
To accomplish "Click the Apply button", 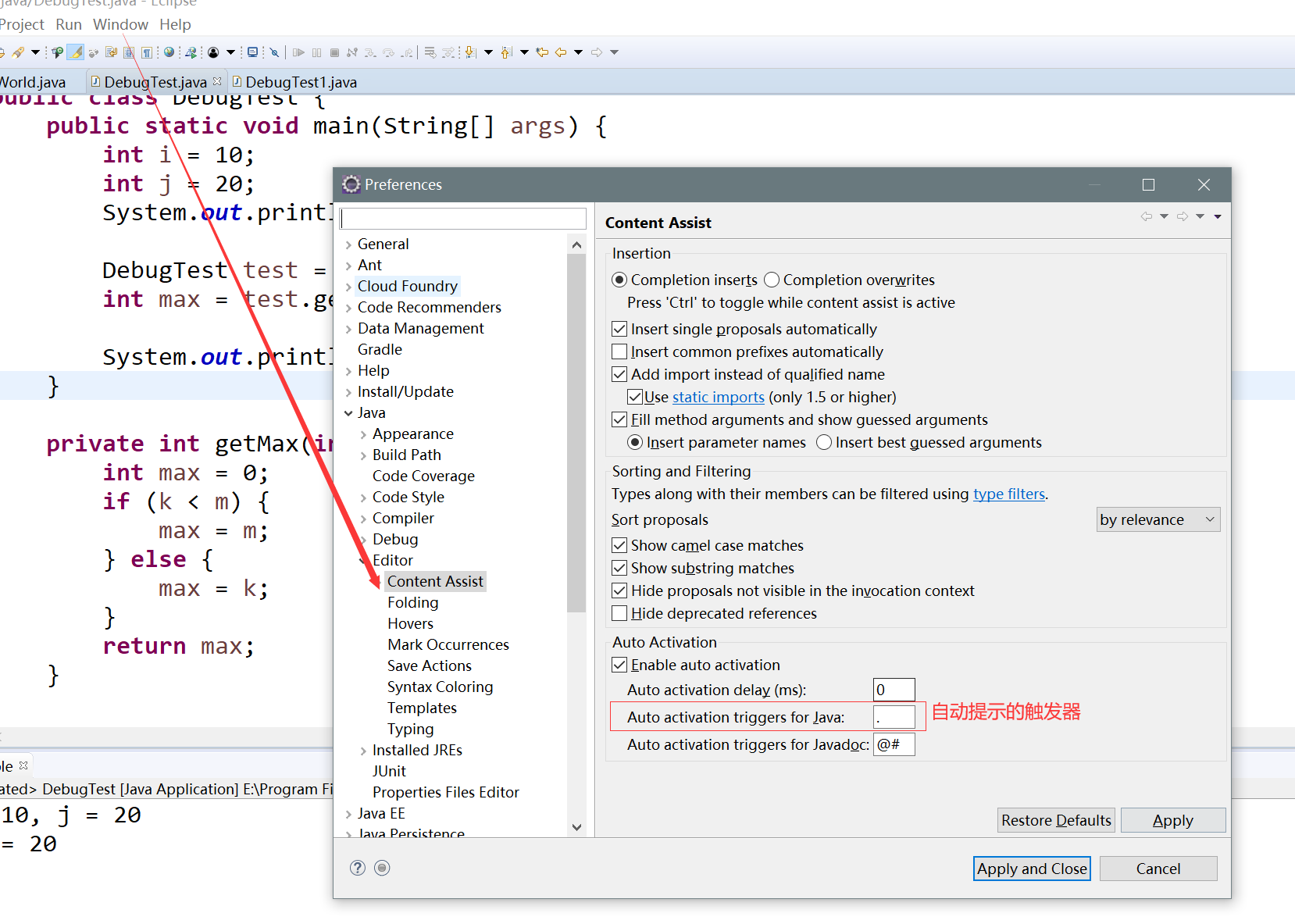I will tap(1172, 820).
